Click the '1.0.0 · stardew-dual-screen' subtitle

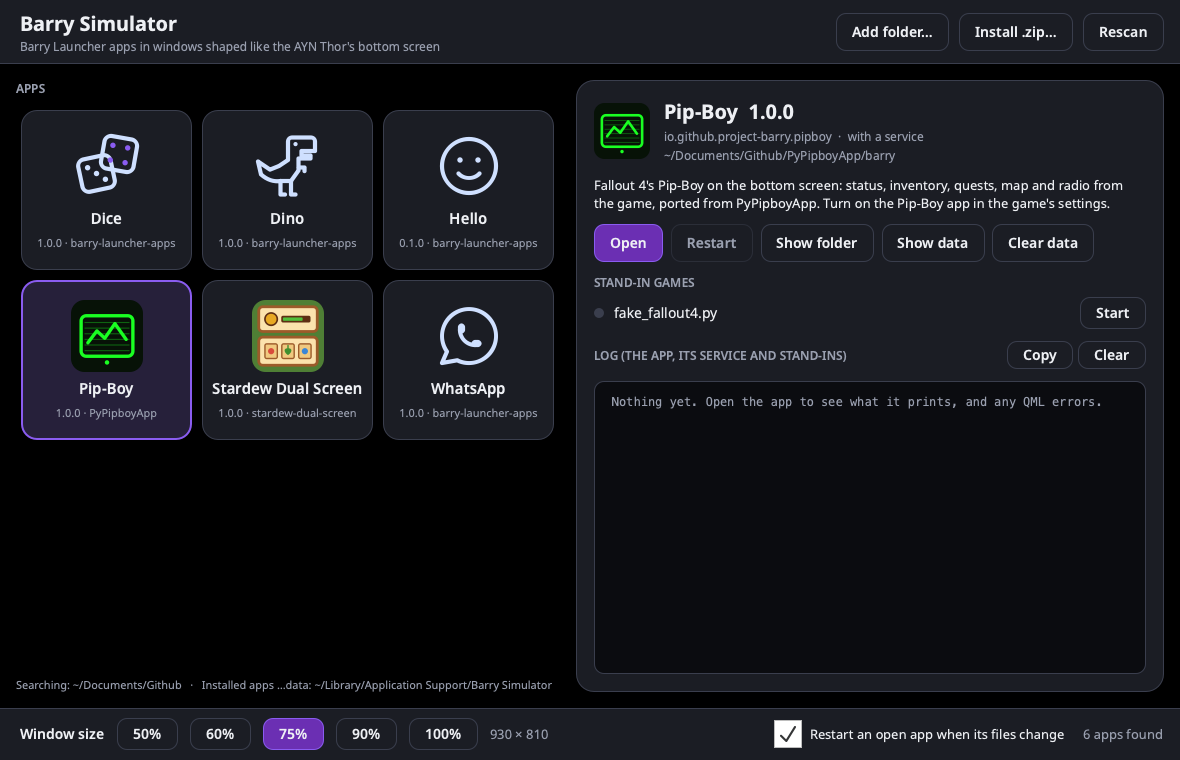287,413
